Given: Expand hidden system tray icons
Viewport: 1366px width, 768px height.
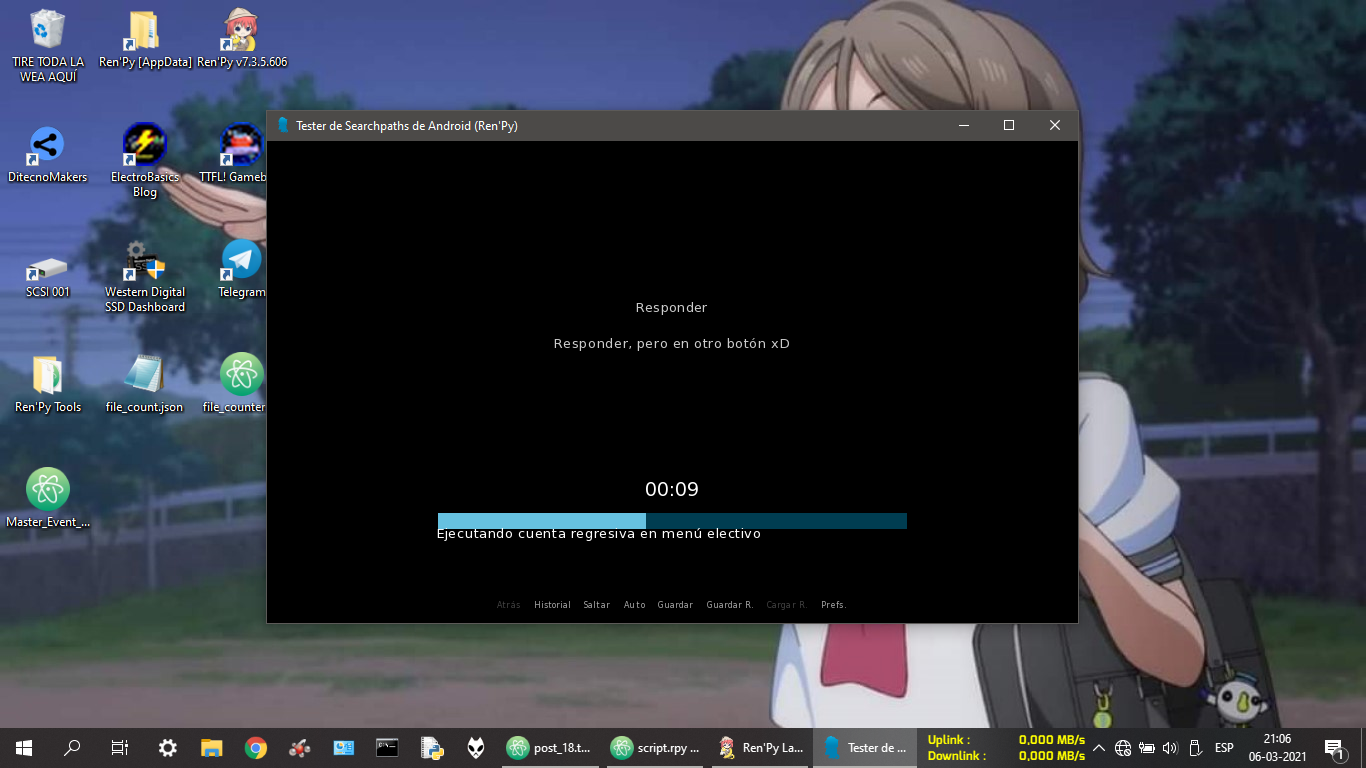Looking at the screenshot, I should 1098,748.
